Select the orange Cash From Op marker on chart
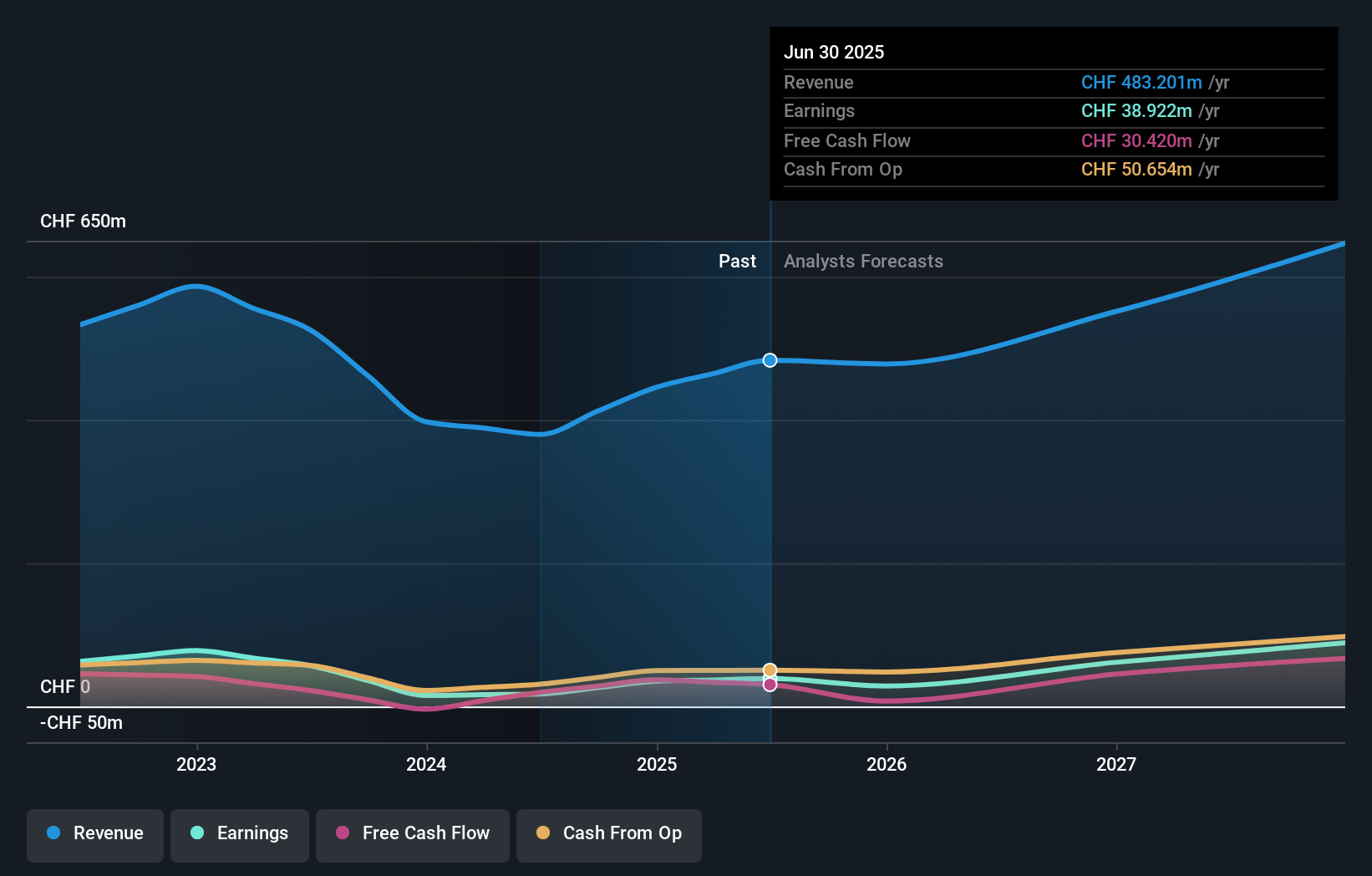This screenshot has height=876, width=1372. (769, 670)
